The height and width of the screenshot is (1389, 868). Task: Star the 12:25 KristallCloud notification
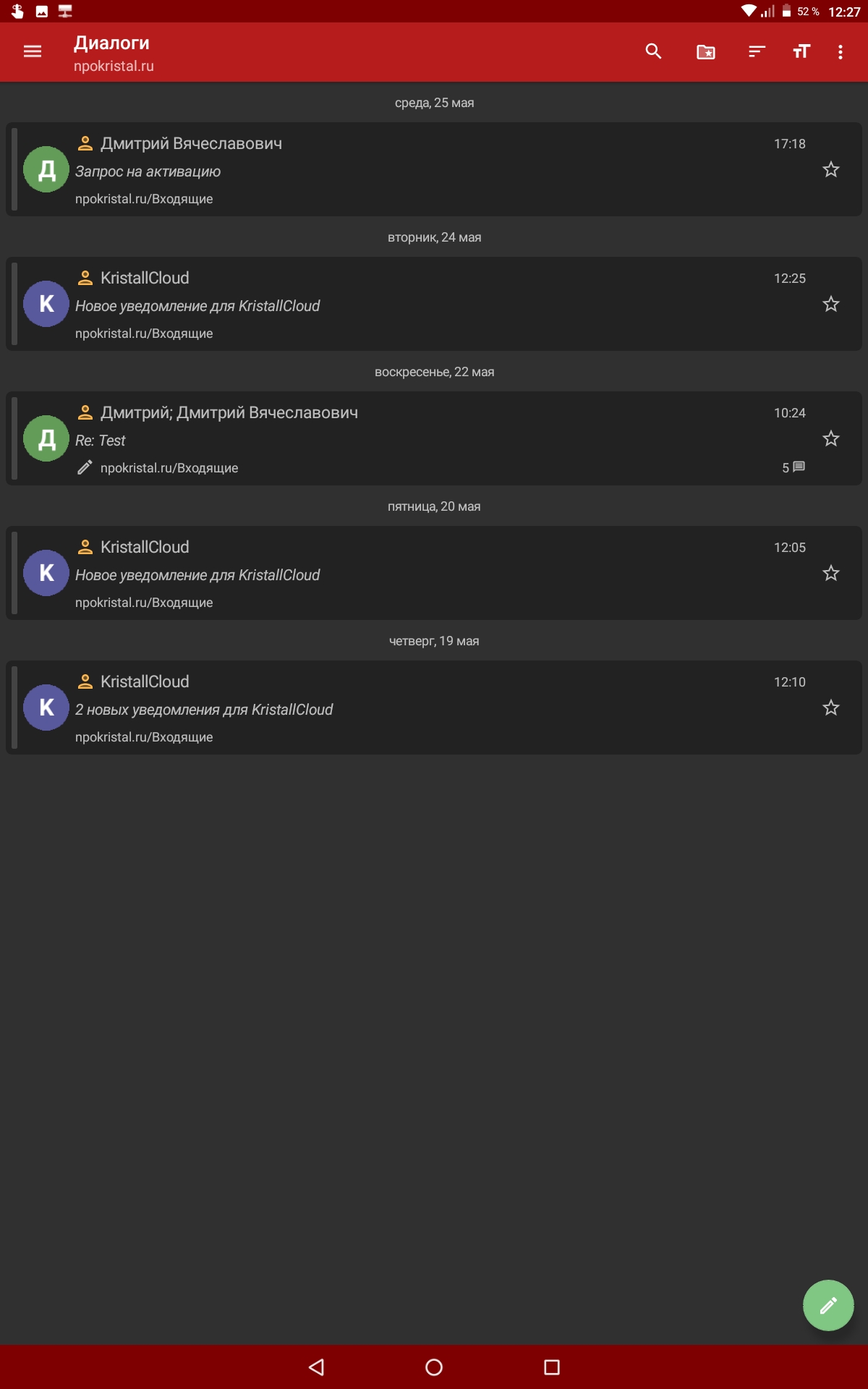(830, 305)
